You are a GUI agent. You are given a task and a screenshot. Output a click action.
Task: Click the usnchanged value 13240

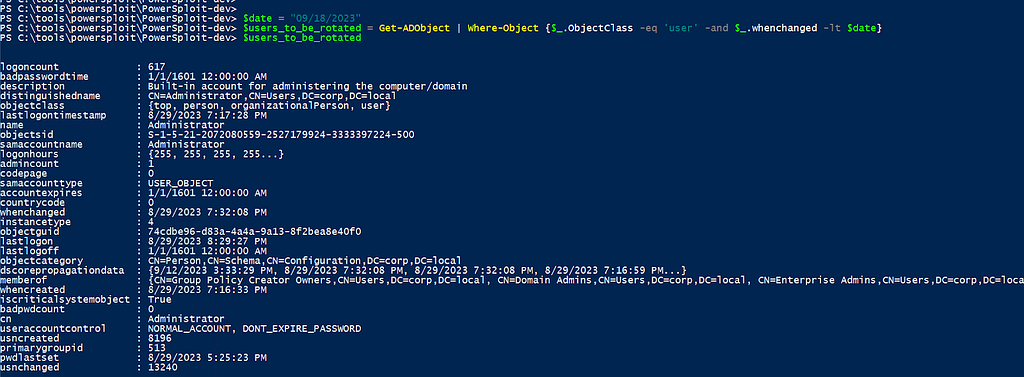(162, 368)
